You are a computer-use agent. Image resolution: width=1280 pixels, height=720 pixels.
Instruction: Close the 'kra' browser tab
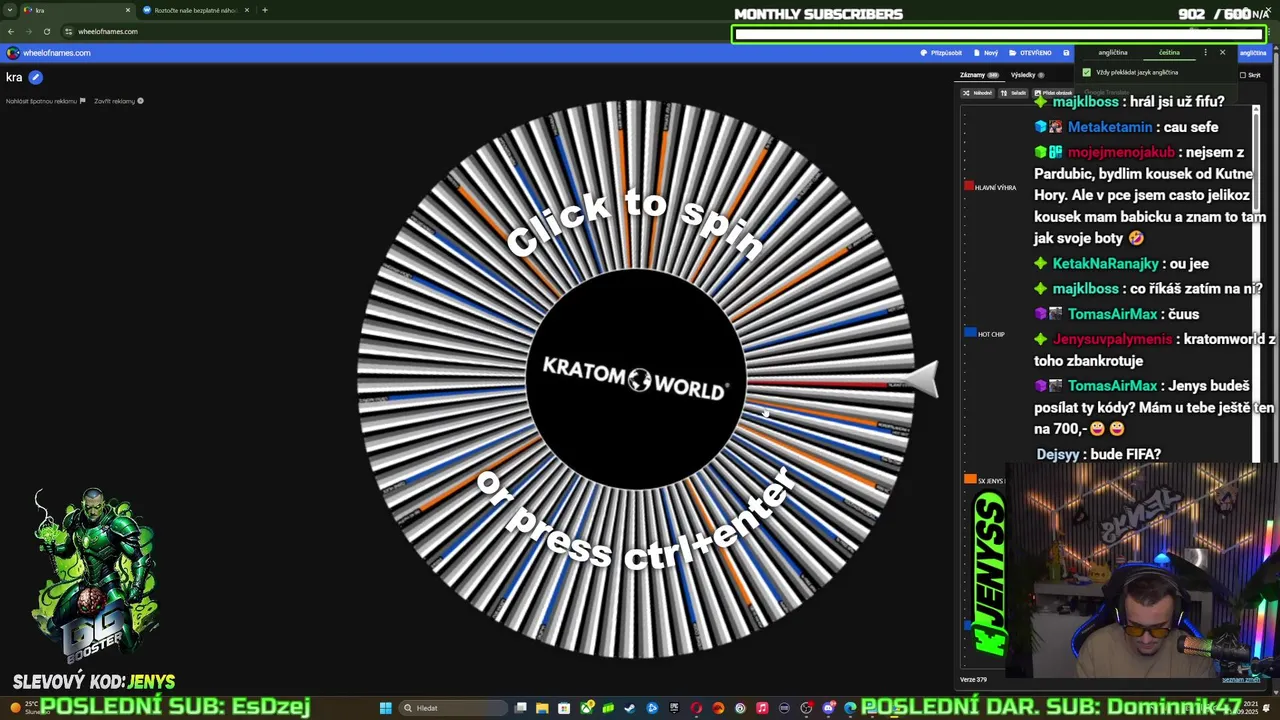click(128, 10)
